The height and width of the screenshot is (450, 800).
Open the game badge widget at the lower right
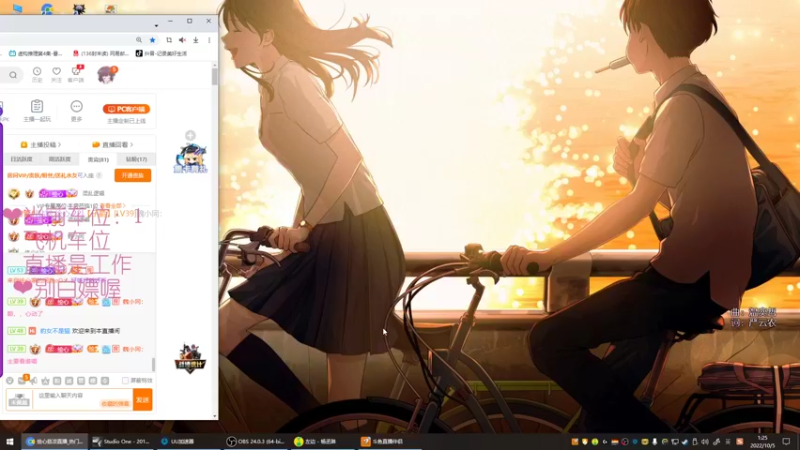(x=190, y=358)
